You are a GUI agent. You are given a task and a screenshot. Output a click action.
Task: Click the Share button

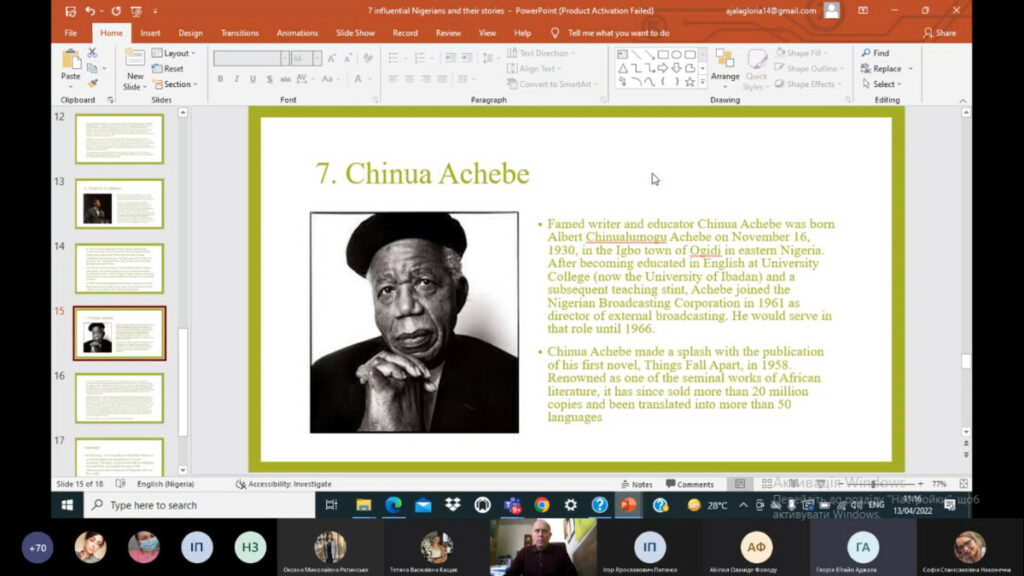click(x=939, y=33)
